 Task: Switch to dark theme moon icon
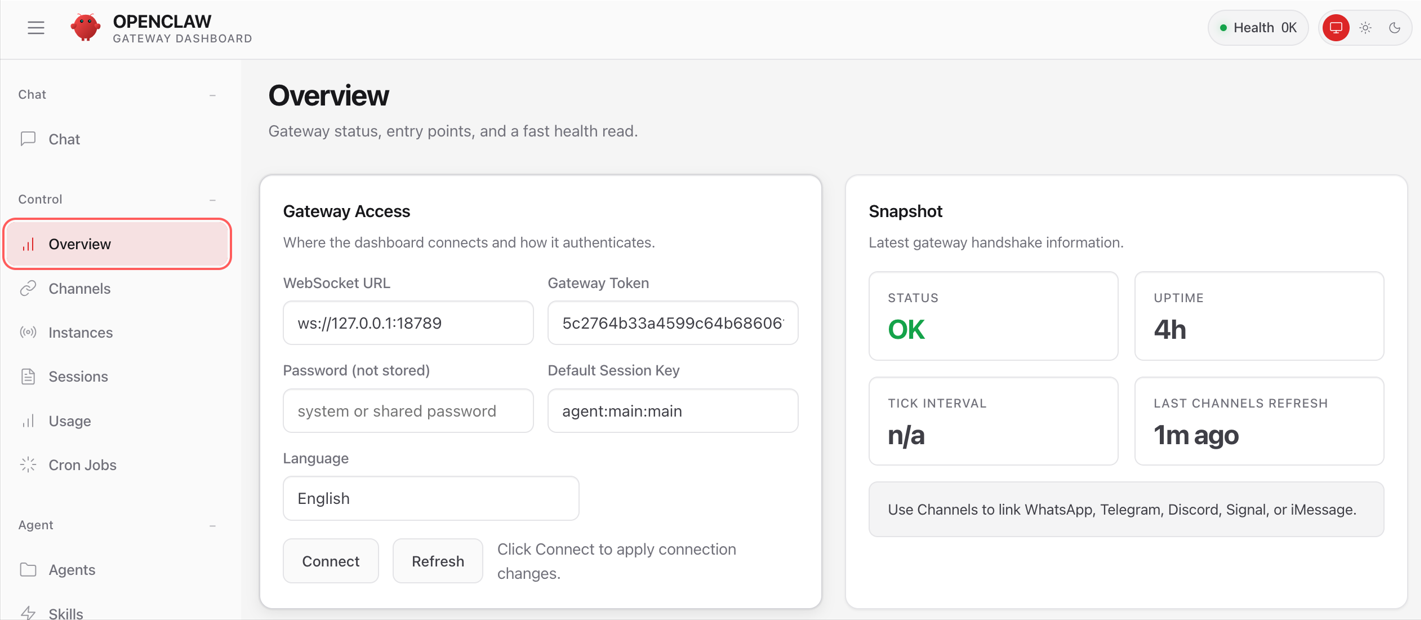(1395, 28)
